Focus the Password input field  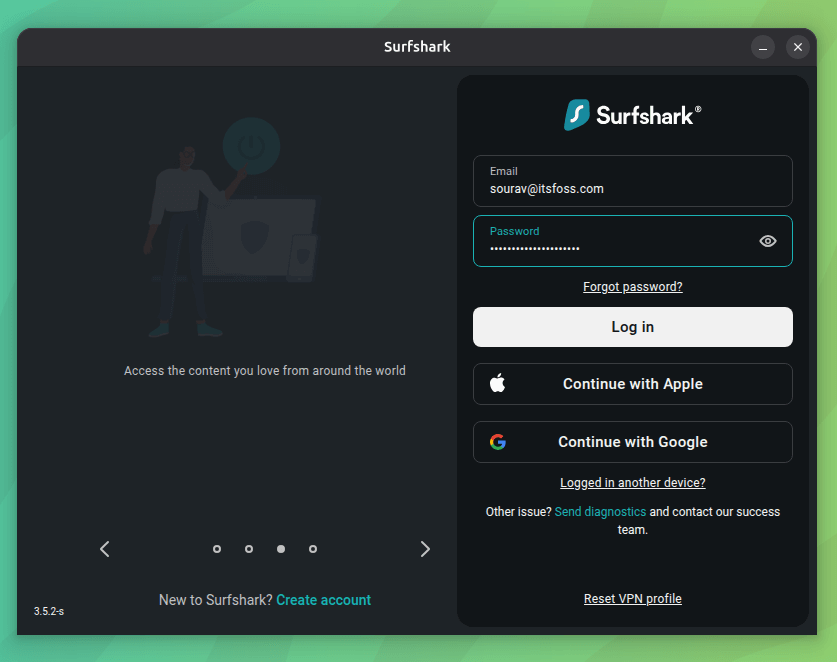pos(633,241)
